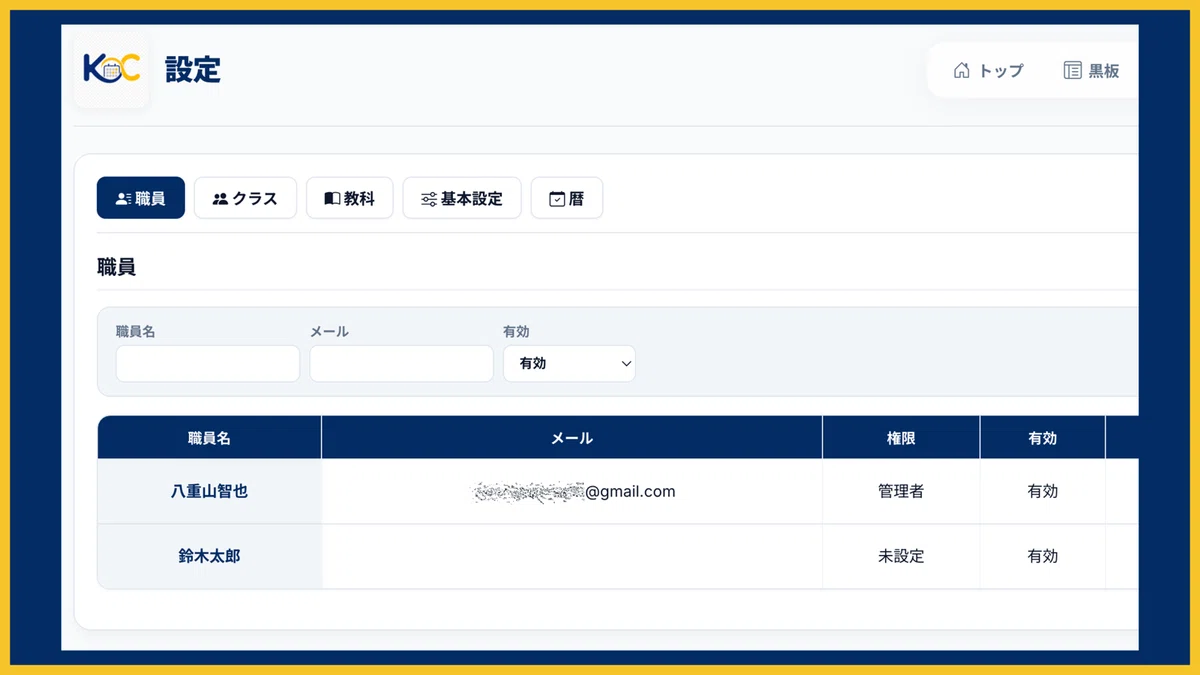Open the 暦 calendar tab
The height and width of the screenshot is (675, 1200).
567,198
